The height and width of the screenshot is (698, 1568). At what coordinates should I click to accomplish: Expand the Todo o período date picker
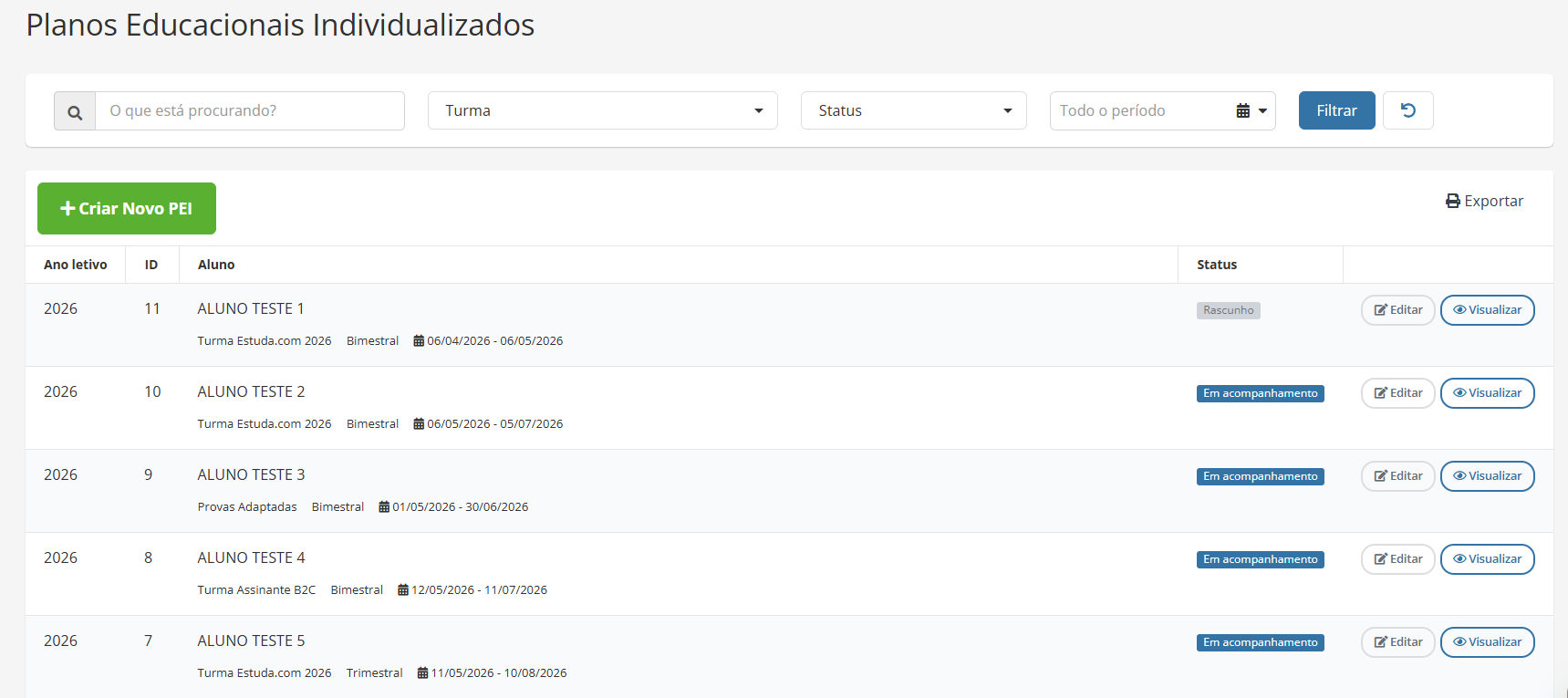click(x=1163, y=110)
